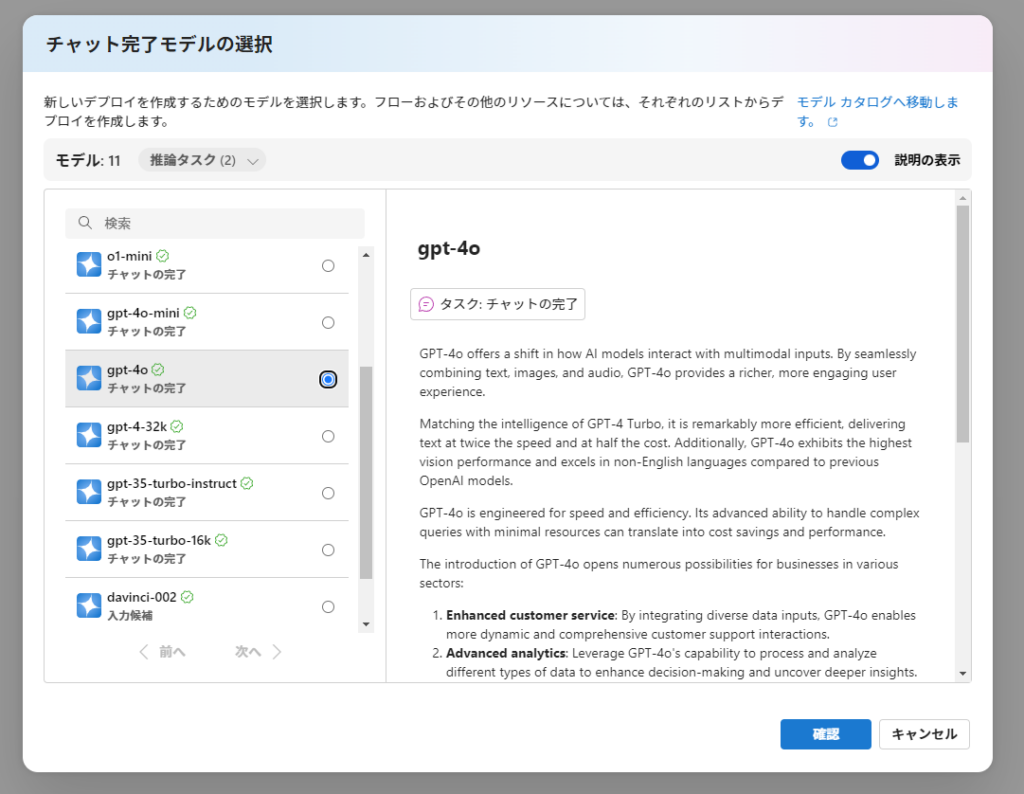Click the gpt-35-turbo-instruct model icon
Screen dimensions: 1024x794
tap(89, 492)
